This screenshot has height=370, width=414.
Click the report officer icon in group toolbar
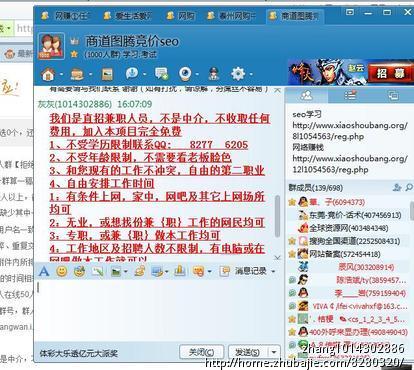coord(214,74)
